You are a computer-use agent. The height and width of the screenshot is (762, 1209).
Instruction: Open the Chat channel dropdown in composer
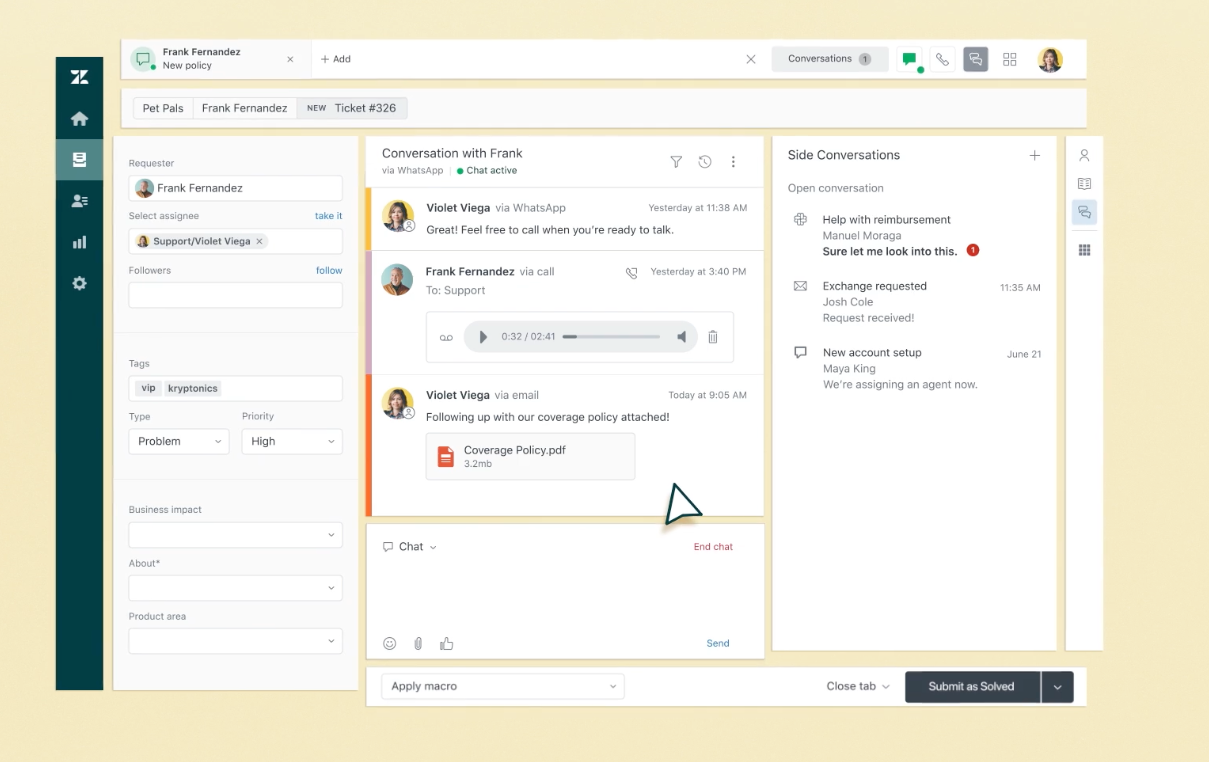[410, 547]
